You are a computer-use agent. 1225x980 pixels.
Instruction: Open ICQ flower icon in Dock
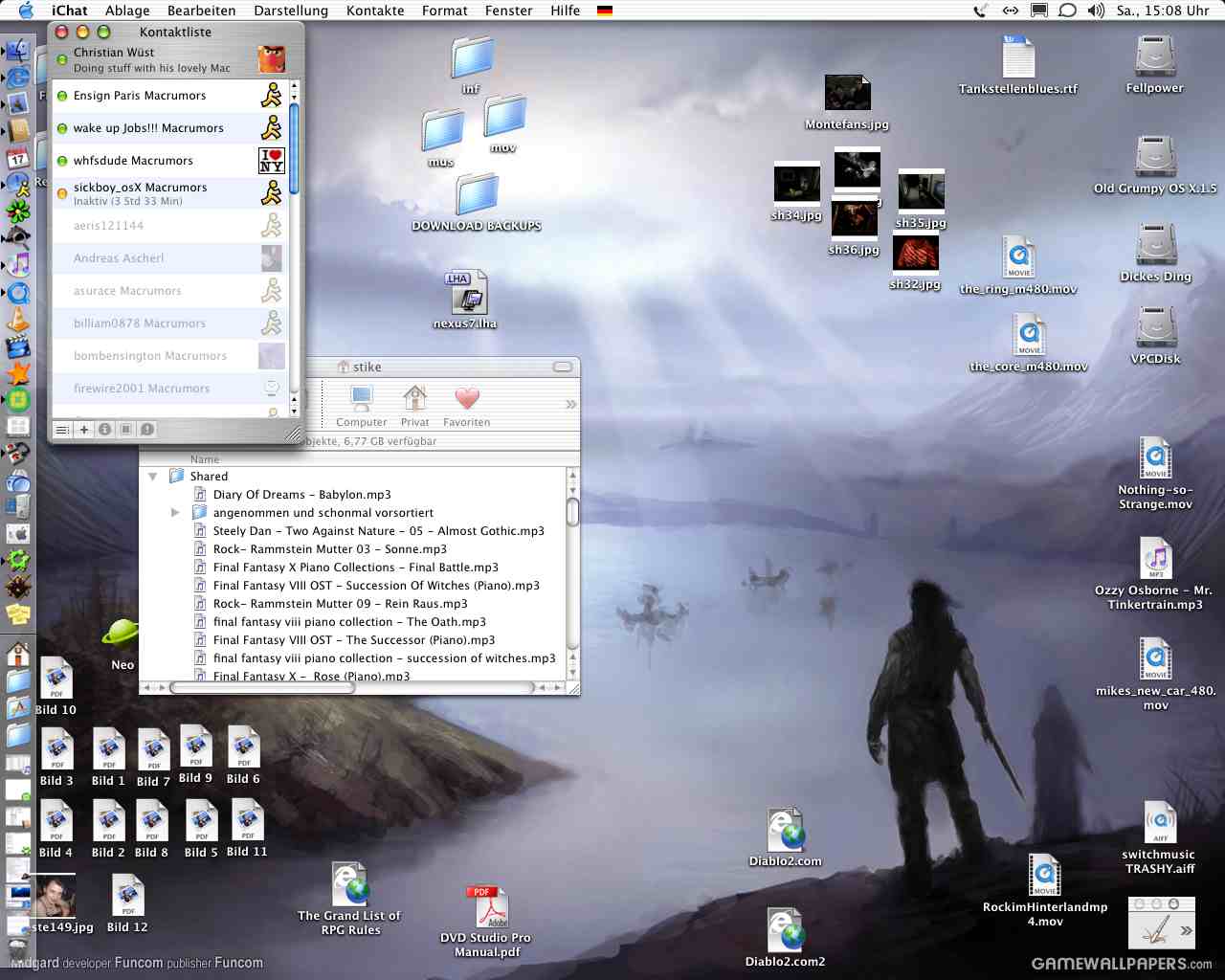click(17, 211)
